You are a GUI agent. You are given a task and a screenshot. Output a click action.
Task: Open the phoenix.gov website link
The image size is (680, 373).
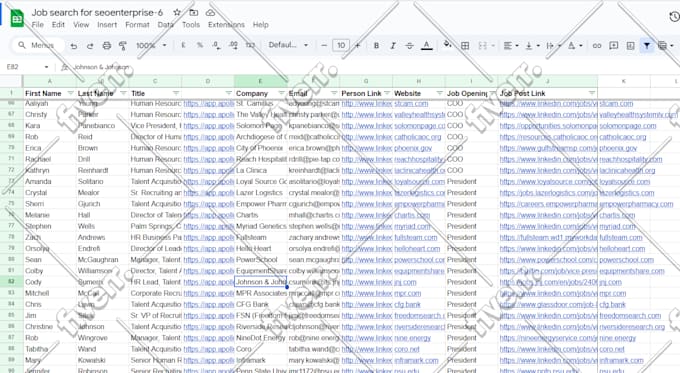(413, 148)
